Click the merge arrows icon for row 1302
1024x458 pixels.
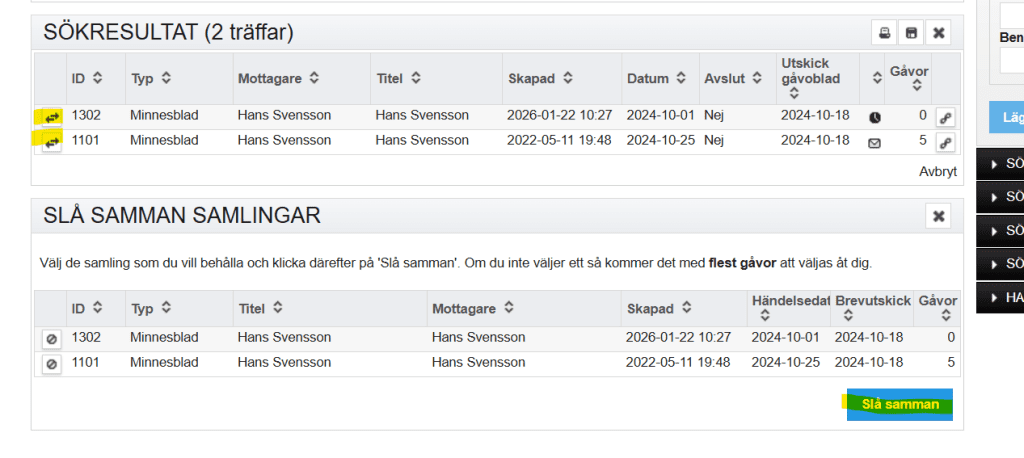tap(50, 116)
